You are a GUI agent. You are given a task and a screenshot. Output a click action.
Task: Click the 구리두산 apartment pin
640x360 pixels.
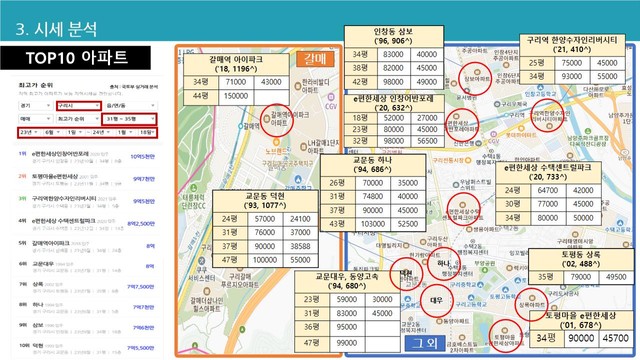point(423,242)
